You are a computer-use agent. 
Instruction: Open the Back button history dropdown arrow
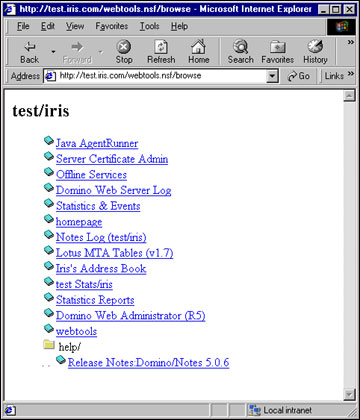tap(53, 52)
